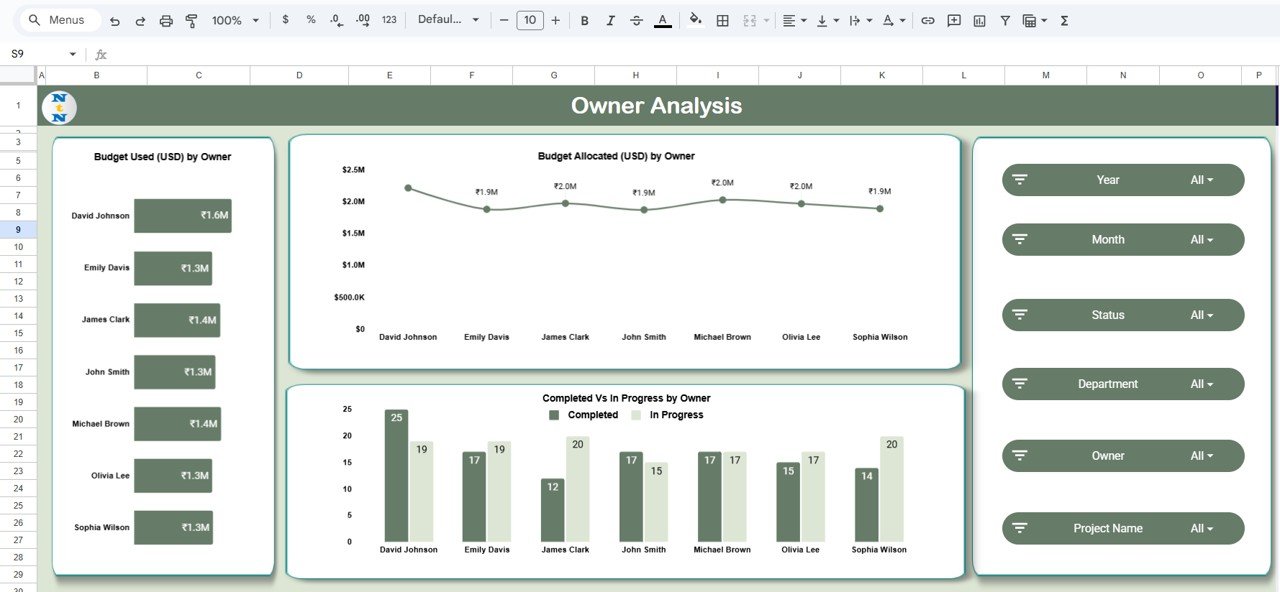Toggle bold formatting
The width and height of the screenshot is (1280, 592).
click(x=584, y=19)
